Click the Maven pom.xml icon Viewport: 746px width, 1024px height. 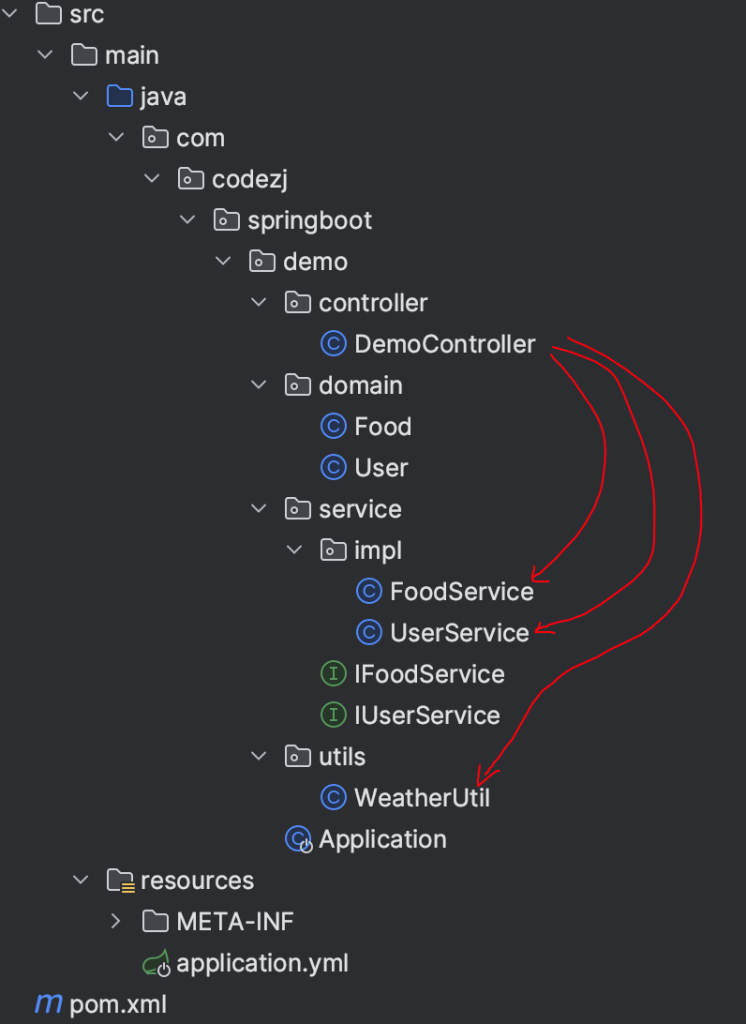(49, 1004)
